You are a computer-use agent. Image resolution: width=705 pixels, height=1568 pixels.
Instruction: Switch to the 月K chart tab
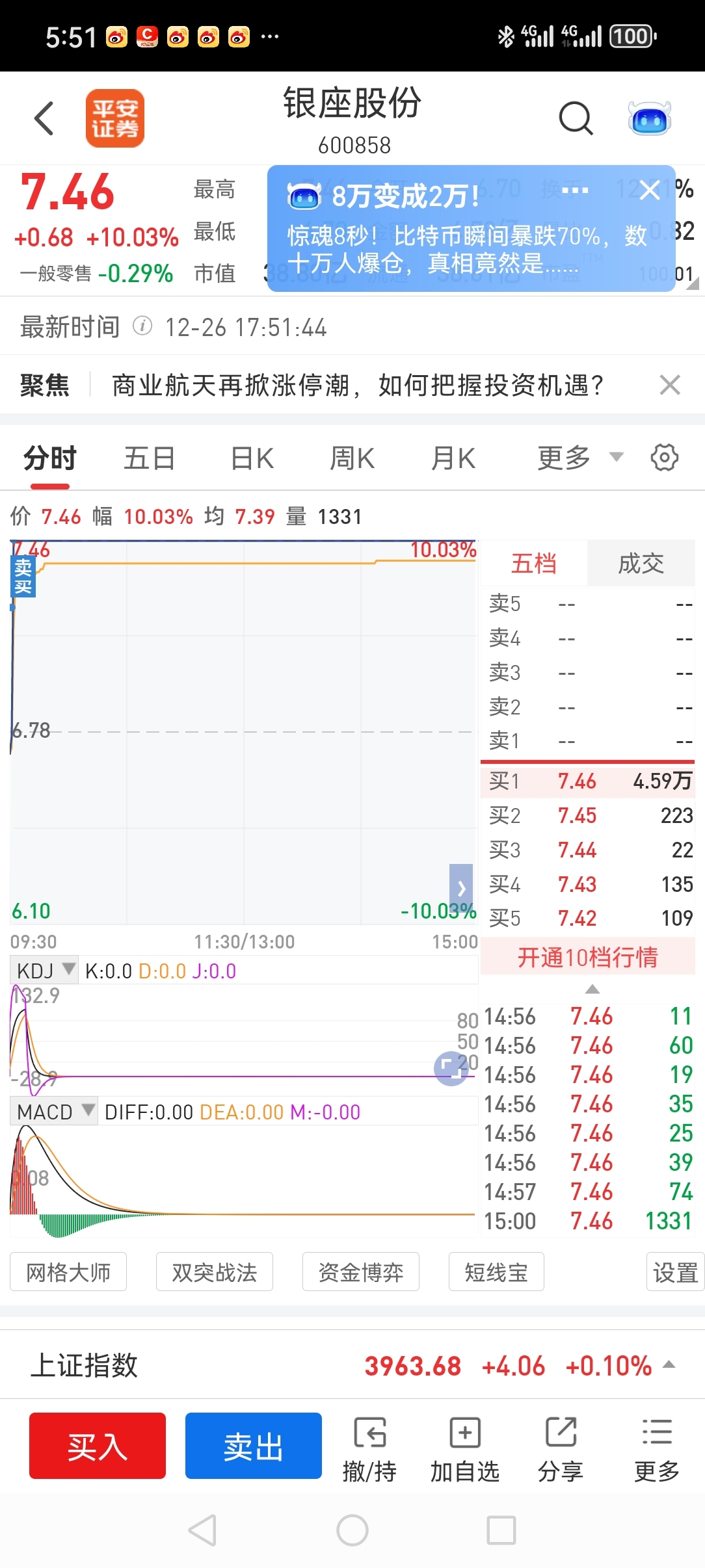[453, 458]
